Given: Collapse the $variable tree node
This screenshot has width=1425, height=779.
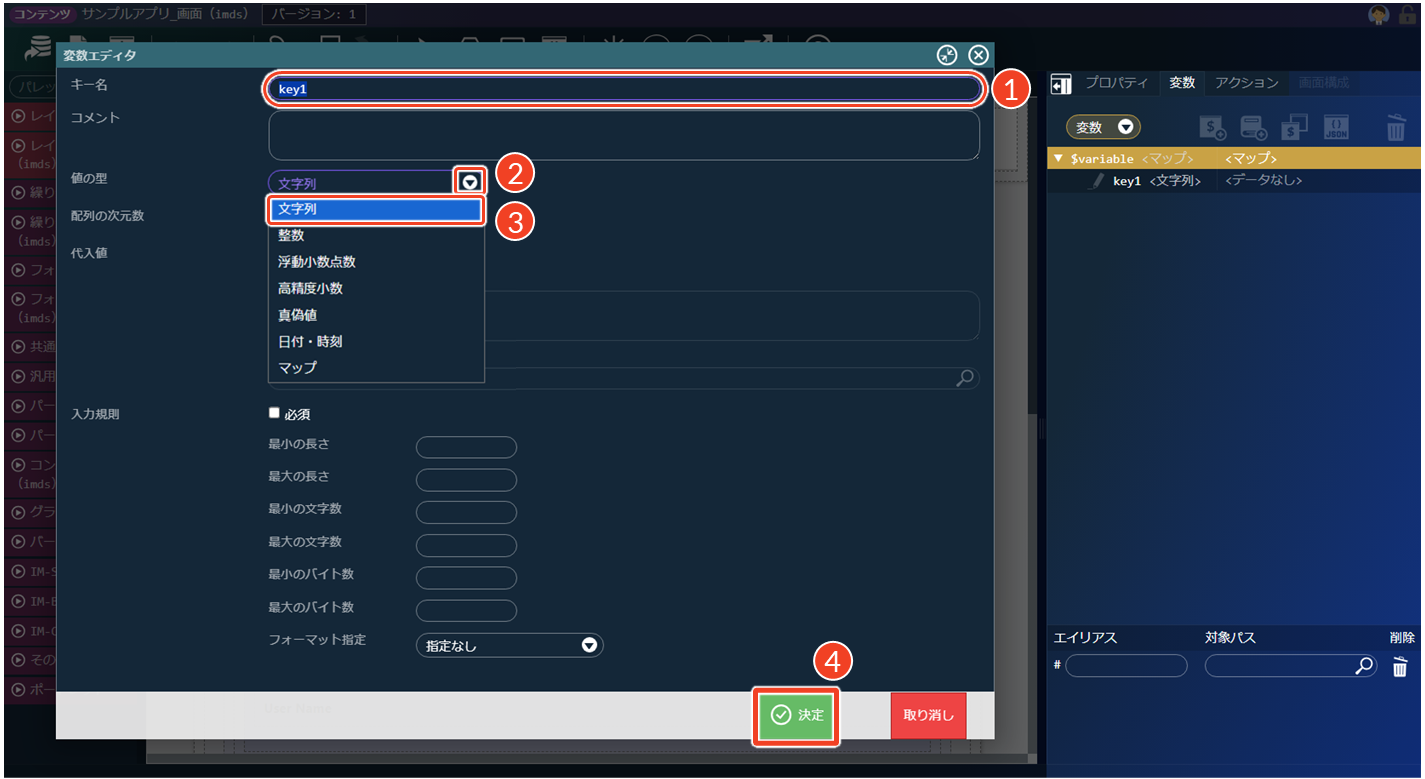Looking at the screenshot, I should [1059, 158].
